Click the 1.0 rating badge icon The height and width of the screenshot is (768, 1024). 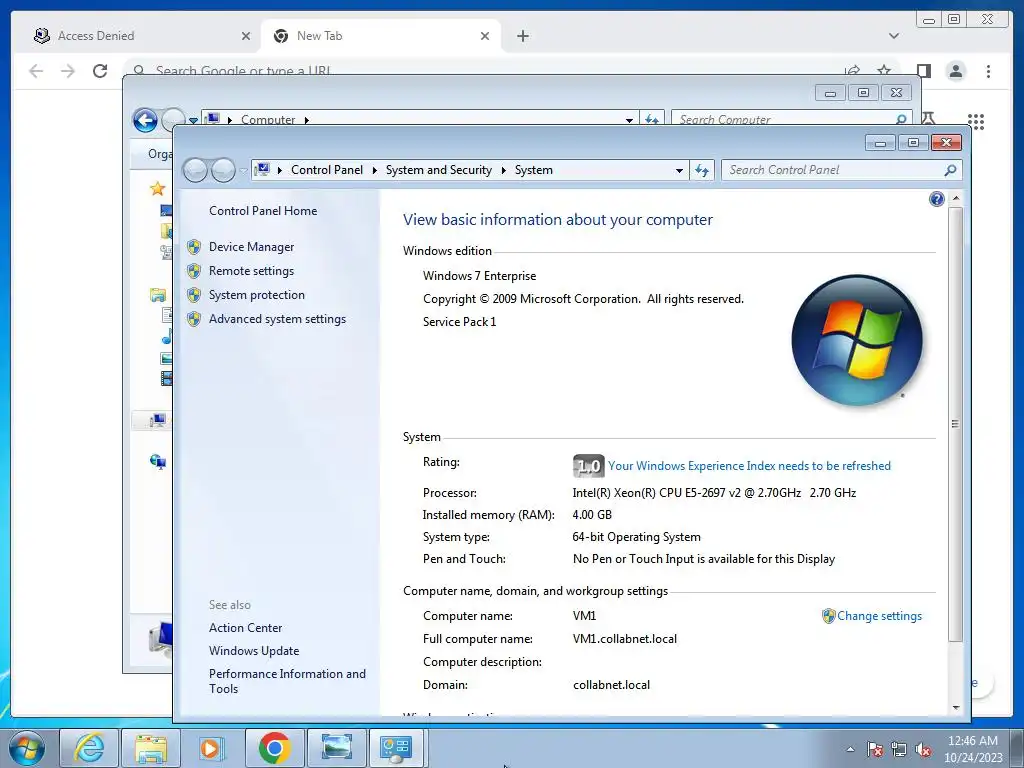tap(588, 466)
